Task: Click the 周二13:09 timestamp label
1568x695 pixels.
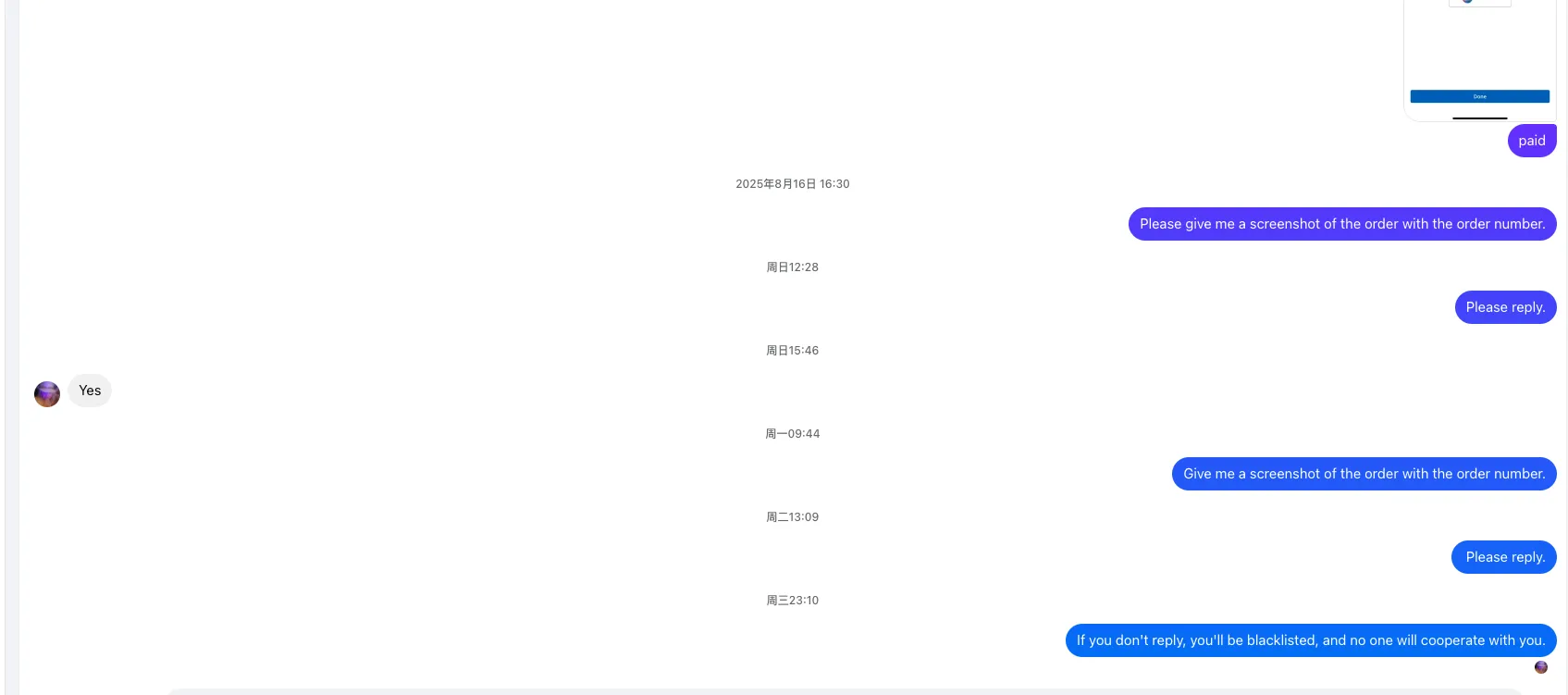Action: [x=793, y=517]
